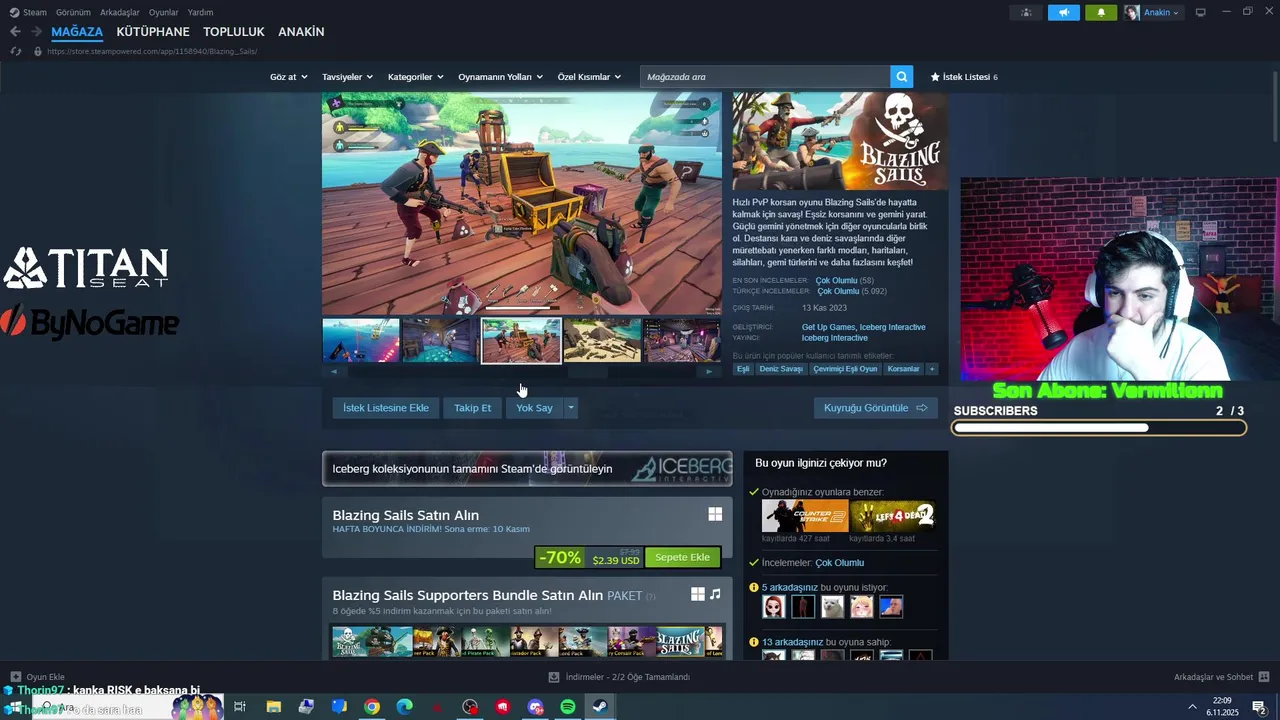Open File Explorer from the taskbar
The image size is (1280, 720).
273,707
